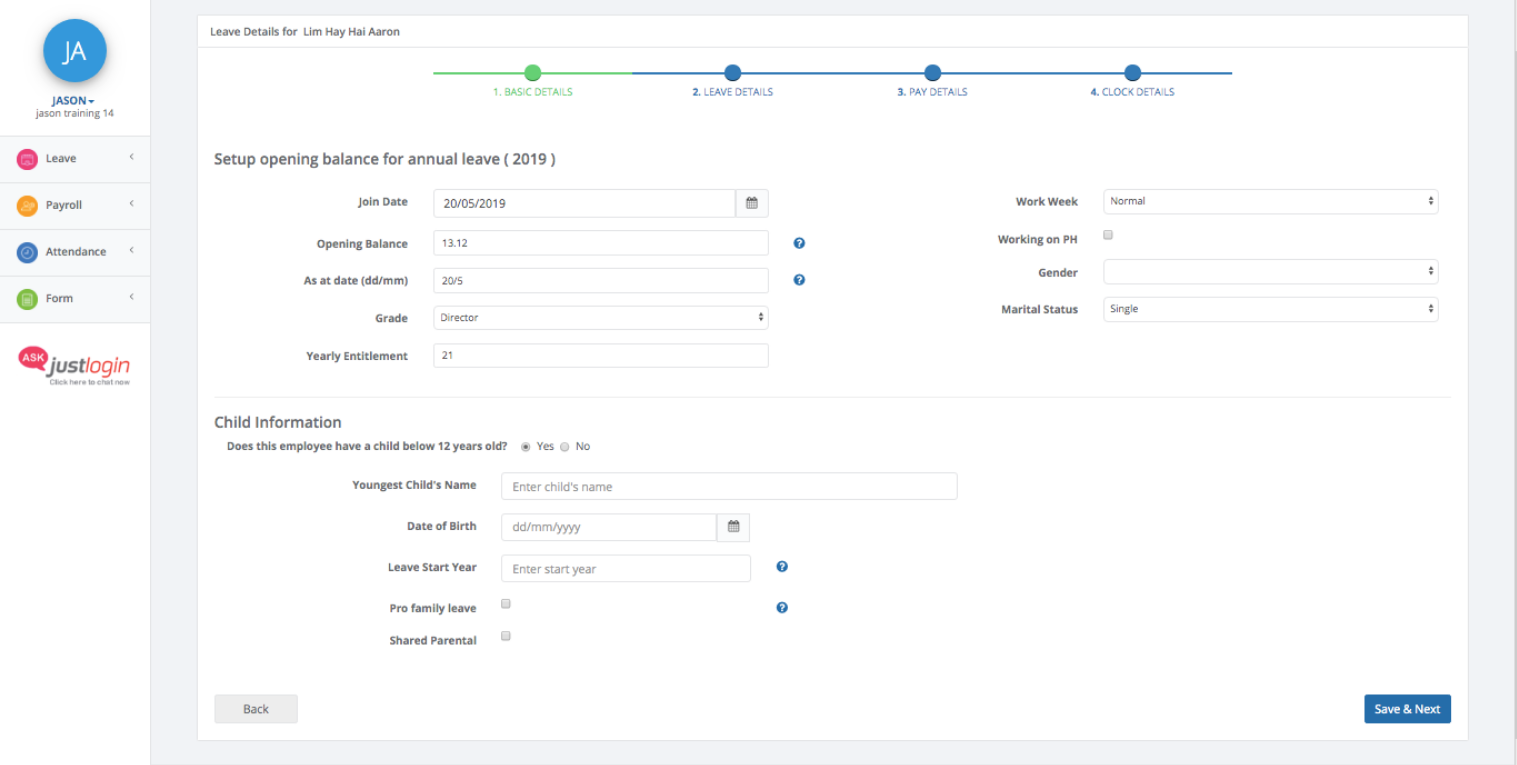Open the Leave sidebar menu item
Screen dimensions: 1517x765
75,159
